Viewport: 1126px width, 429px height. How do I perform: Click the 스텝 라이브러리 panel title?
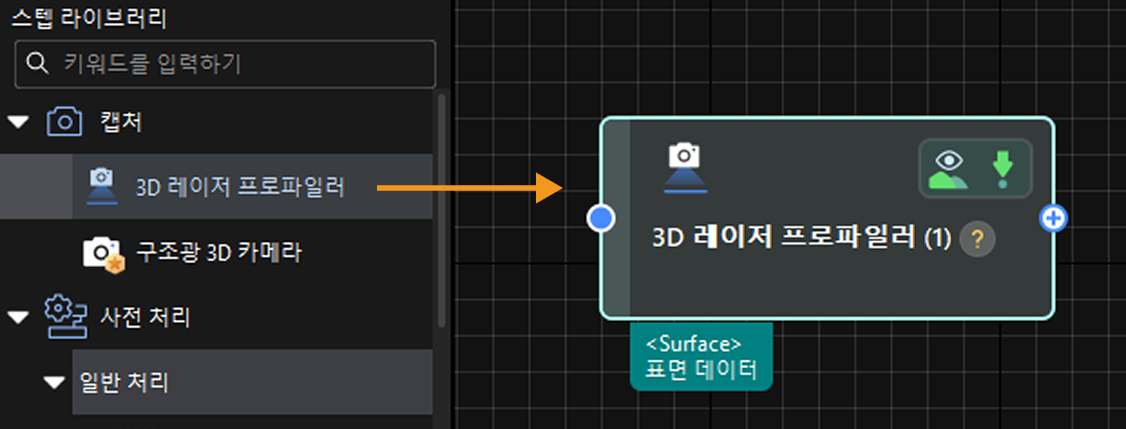coord(89,19)
